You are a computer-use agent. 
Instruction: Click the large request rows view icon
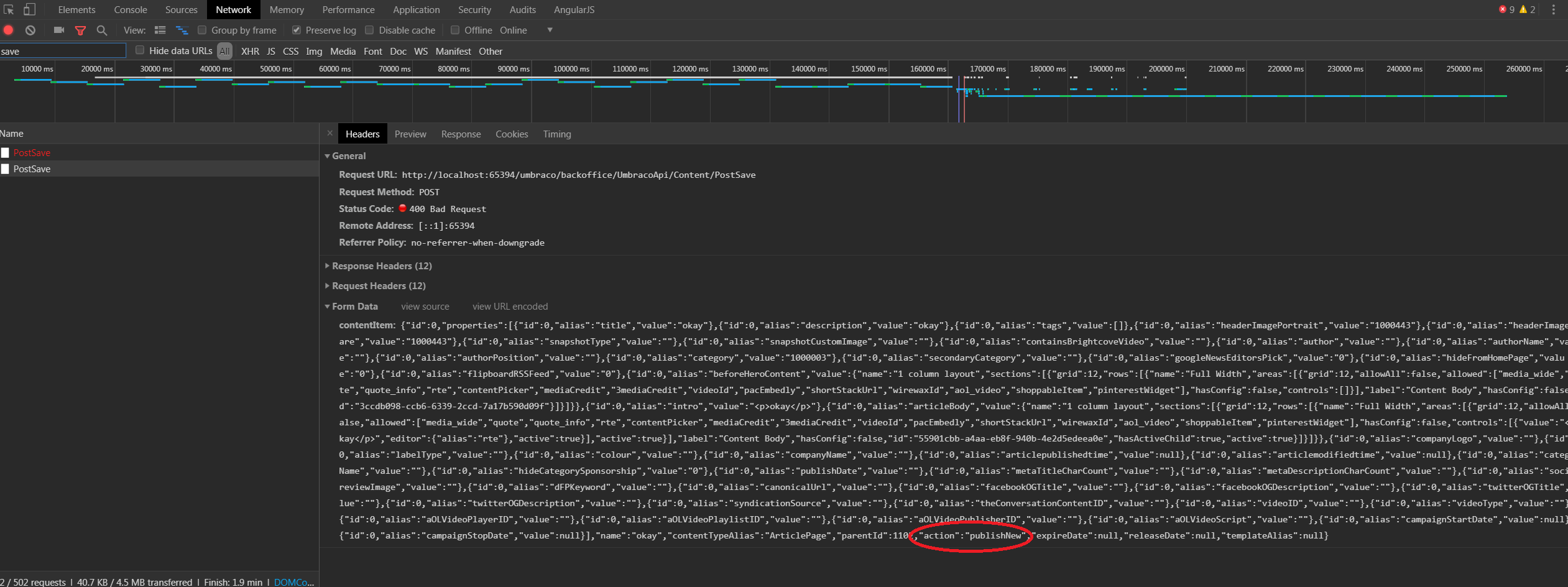(x=160, y=30)
